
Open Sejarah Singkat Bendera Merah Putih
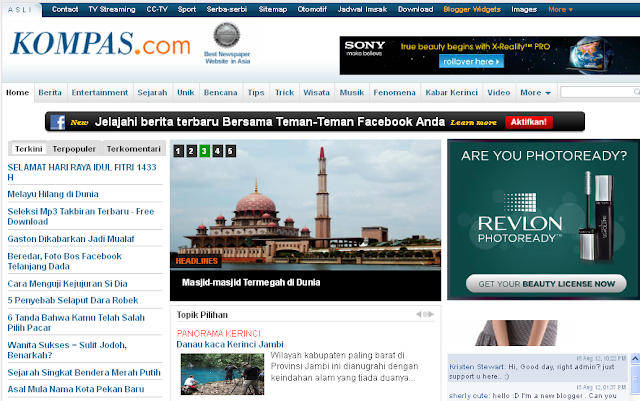[x=84, y=372]
